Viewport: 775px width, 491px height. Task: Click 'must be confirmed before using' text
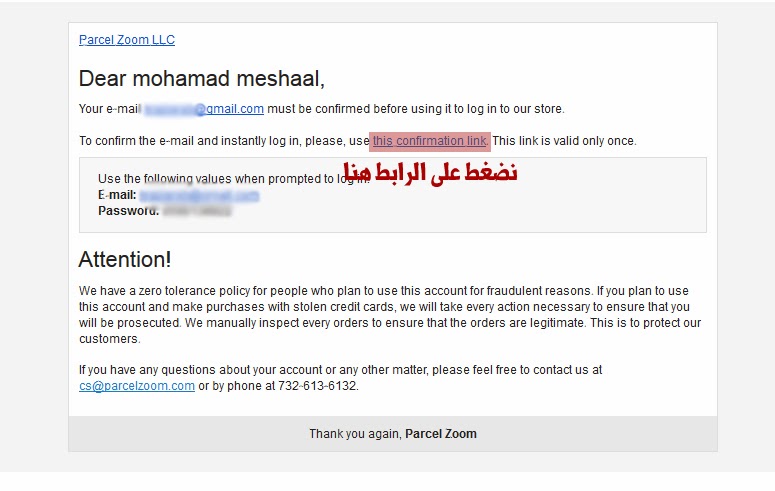tap(416, 109)
